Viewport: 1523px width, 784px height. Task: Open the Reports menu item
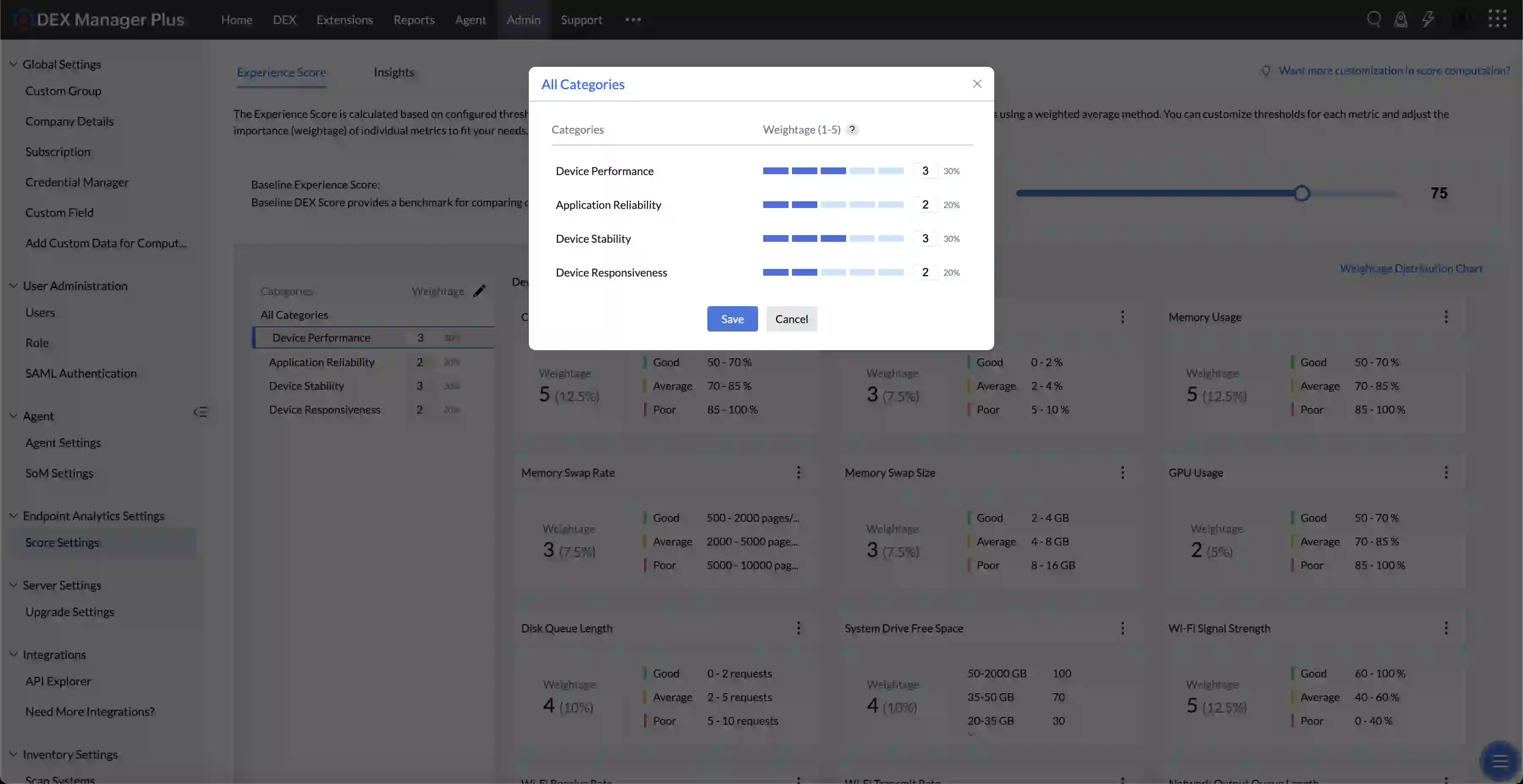tap(413, 19)
